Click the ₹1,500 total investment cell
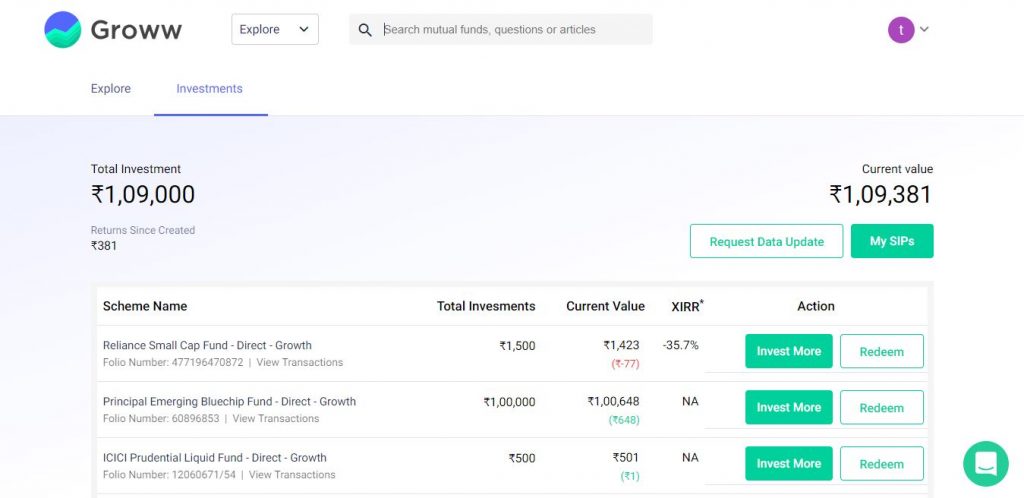Image resolution: width=1024 pixels, height=498 pixels. point(517,346)
